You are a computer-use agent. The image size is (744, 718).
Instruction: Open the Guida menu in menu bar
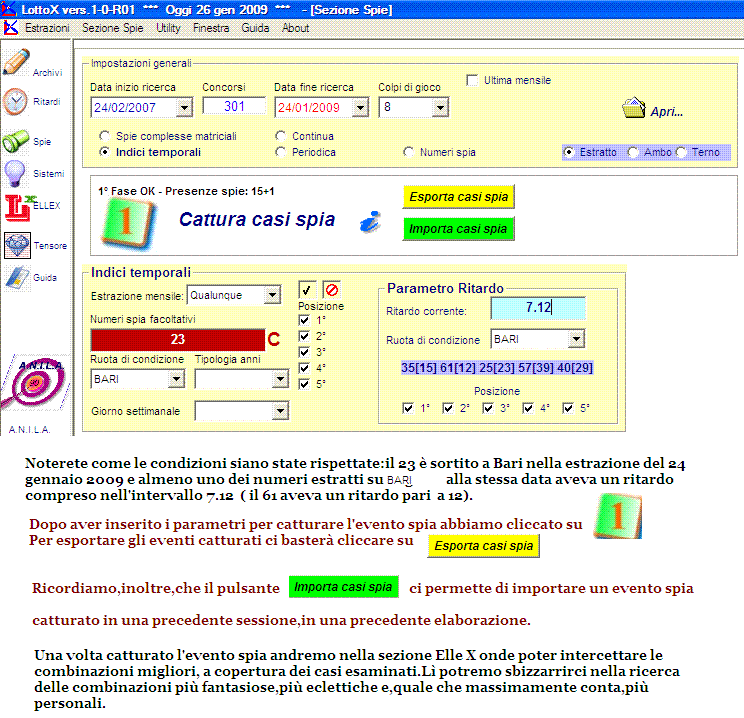point(255,28)
